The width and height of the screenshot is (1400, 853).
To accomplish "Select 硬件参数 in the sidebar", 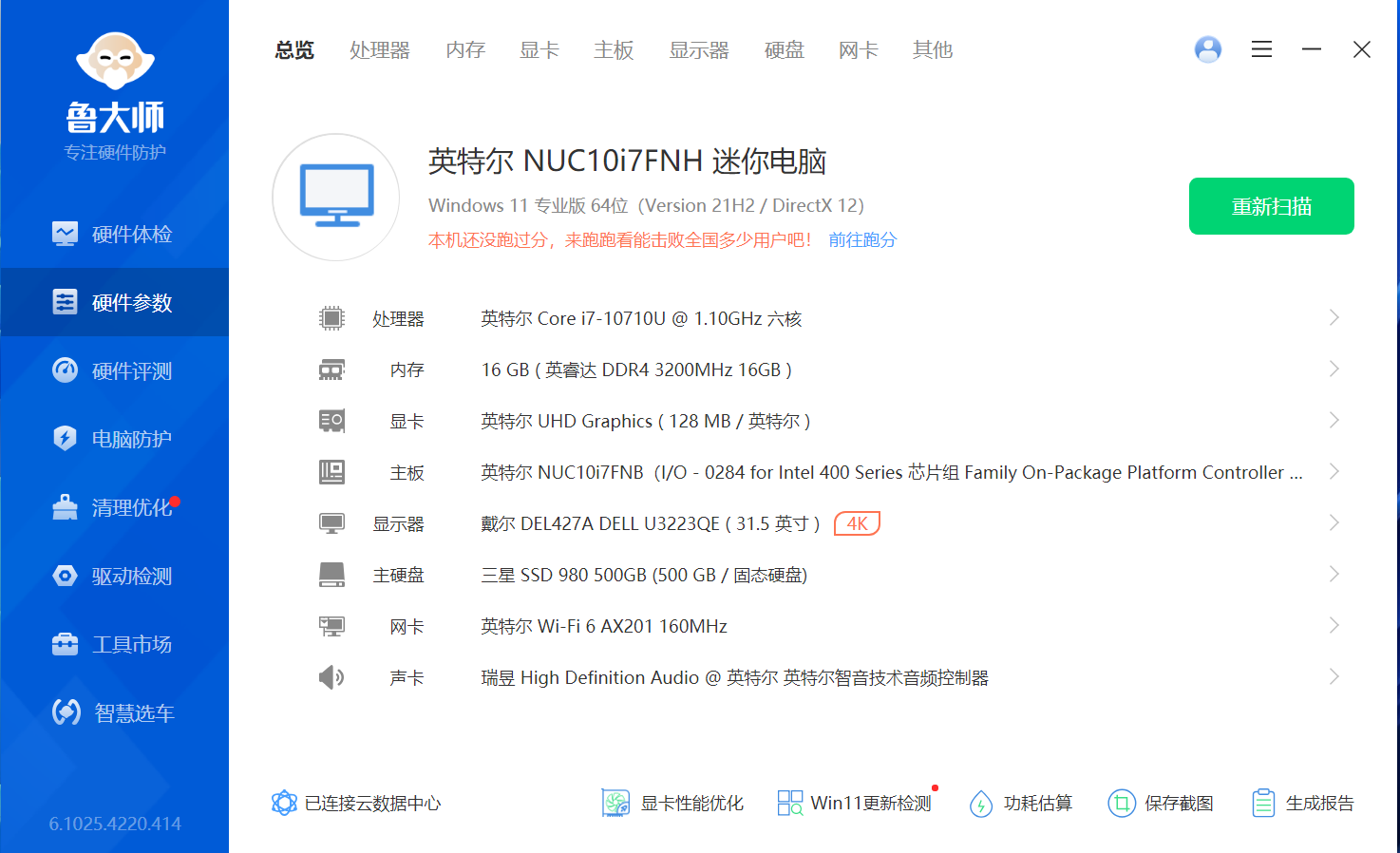I will click(114, 302).
